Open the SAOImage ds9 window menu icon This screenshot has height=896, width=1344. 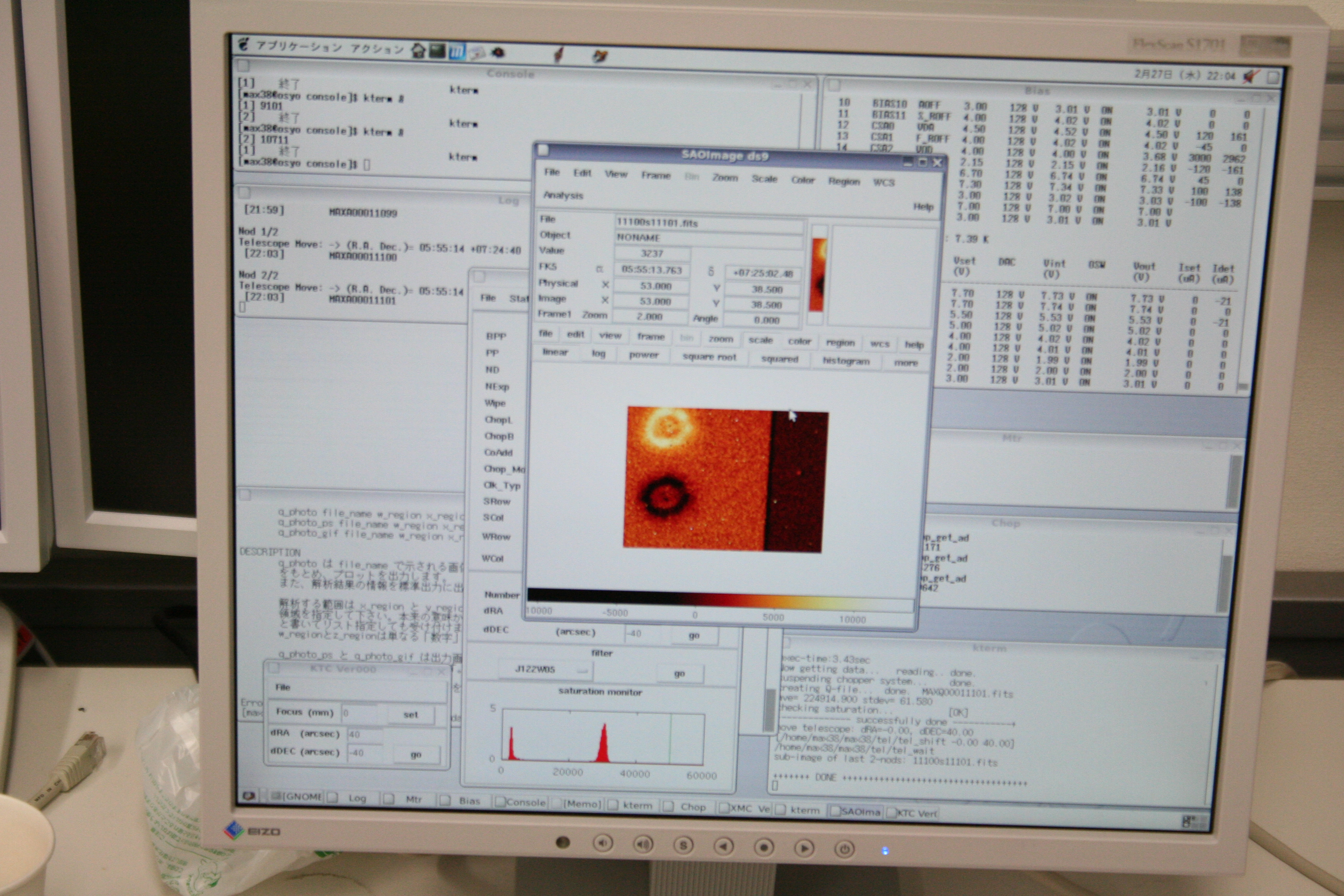click(x=543, y=150)
